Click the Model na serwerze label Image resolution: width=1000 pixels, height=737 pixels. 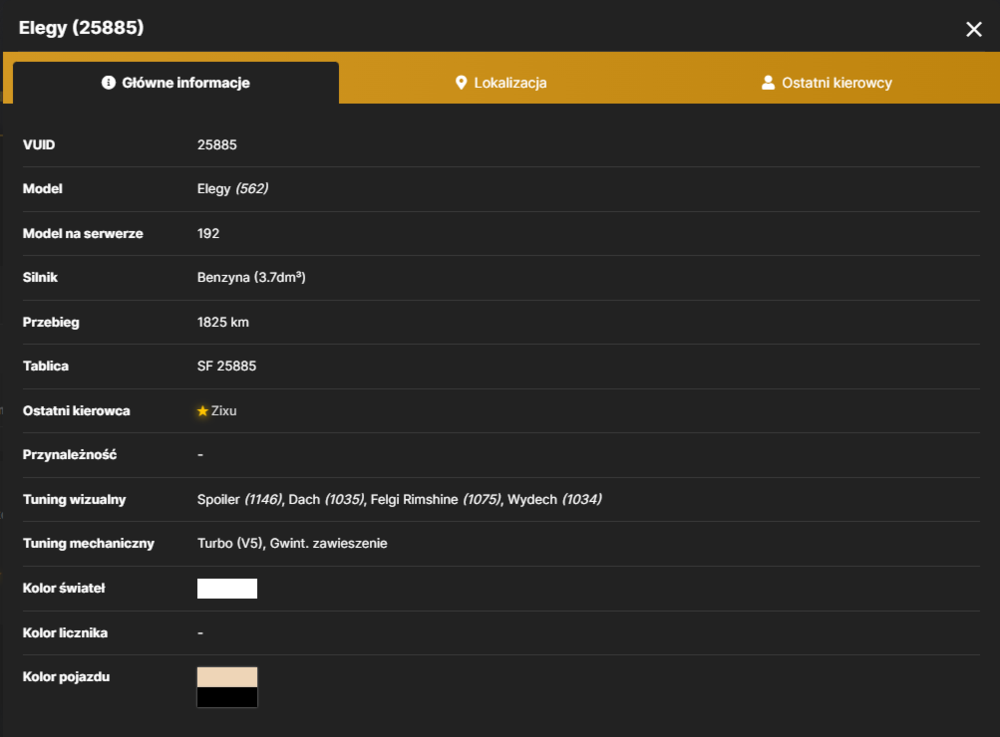click(83, 233)
